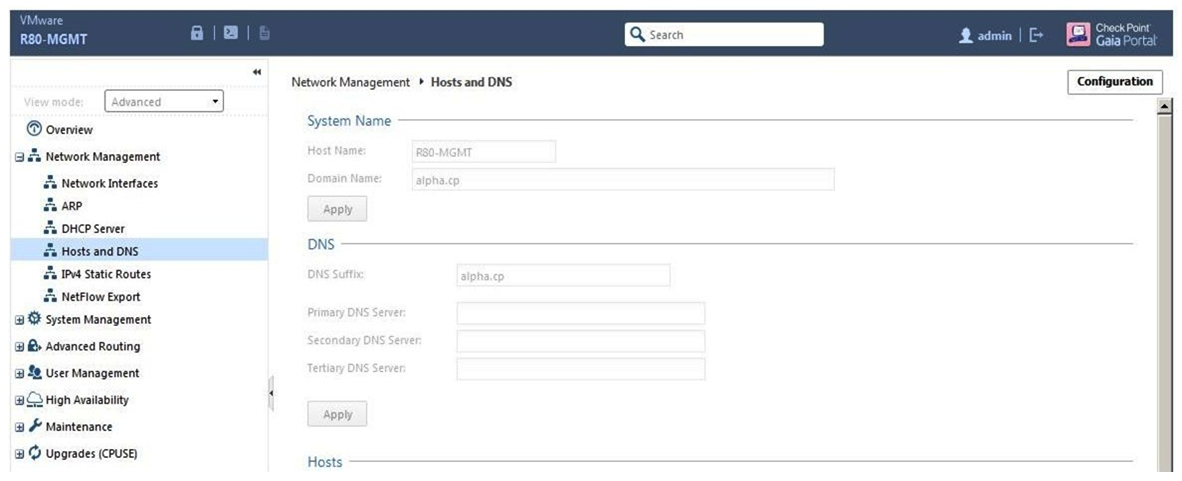Click the System Name section heading
This screenshot has width=1182, height=481.
coord(349,121)
